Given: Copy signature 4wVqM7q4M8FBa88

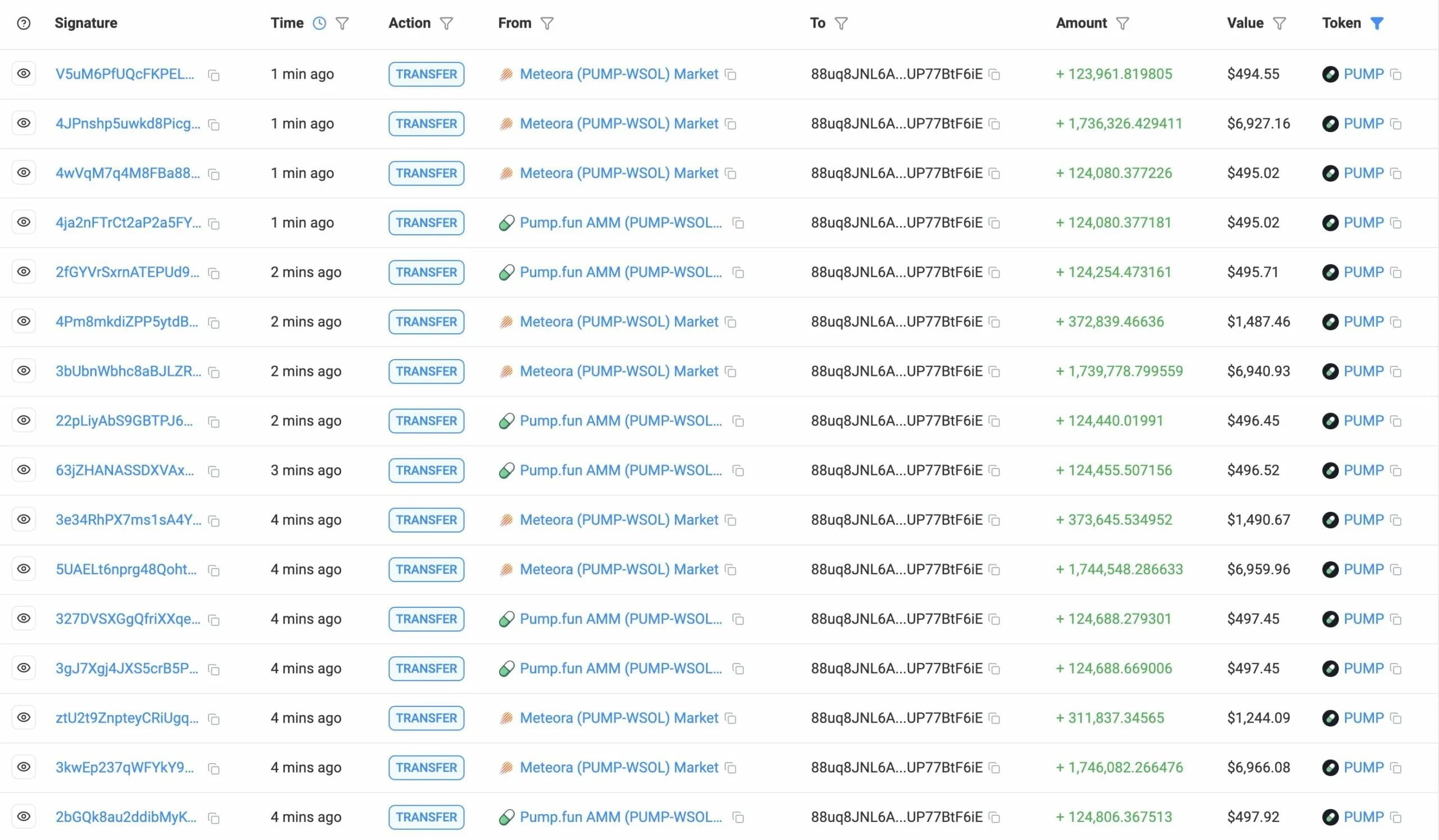Looking at the screenshot, I should pos(214,175).
